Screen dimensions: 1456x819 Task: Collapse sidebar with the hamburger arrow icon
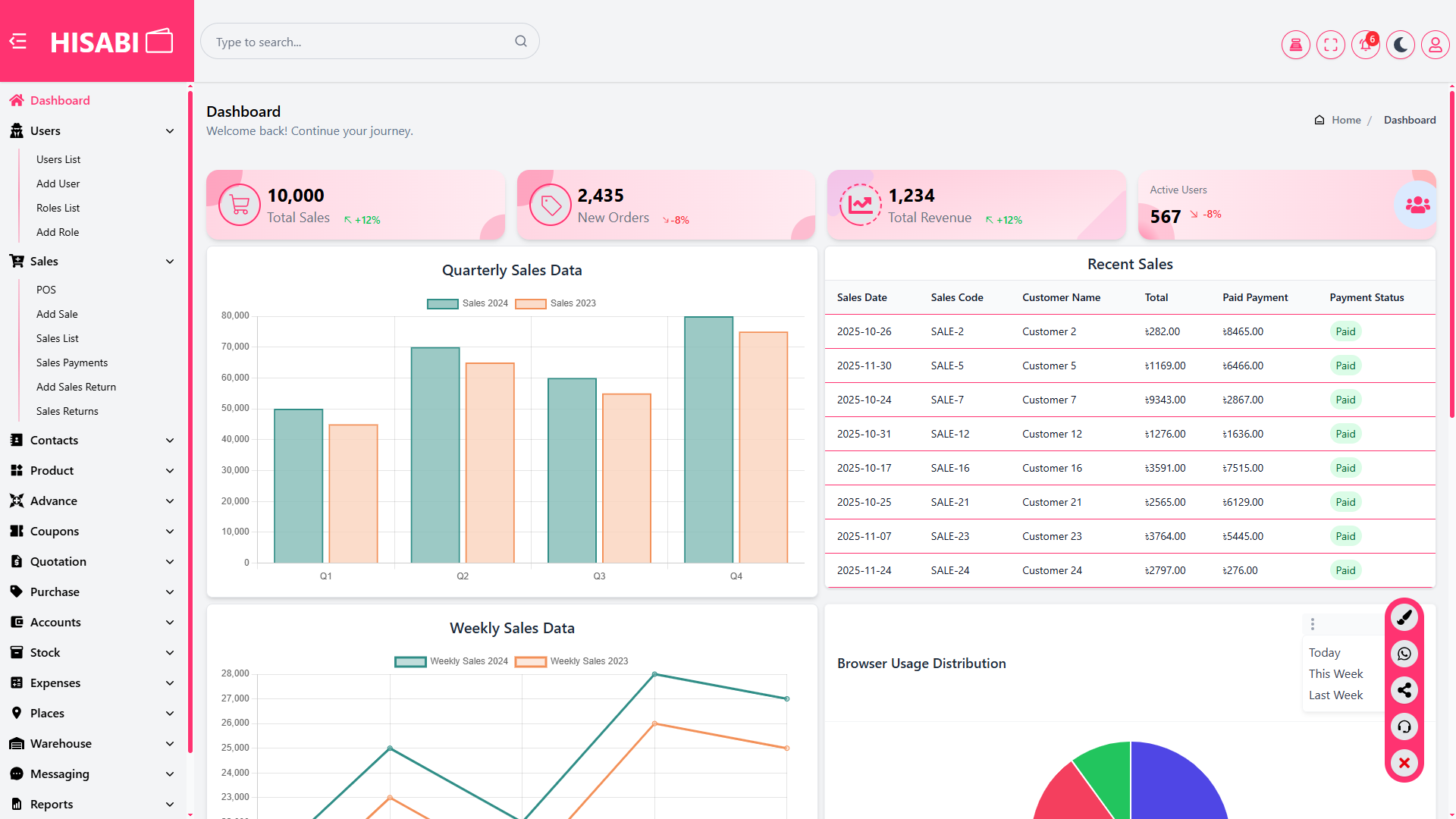click(x=18, y=41)
